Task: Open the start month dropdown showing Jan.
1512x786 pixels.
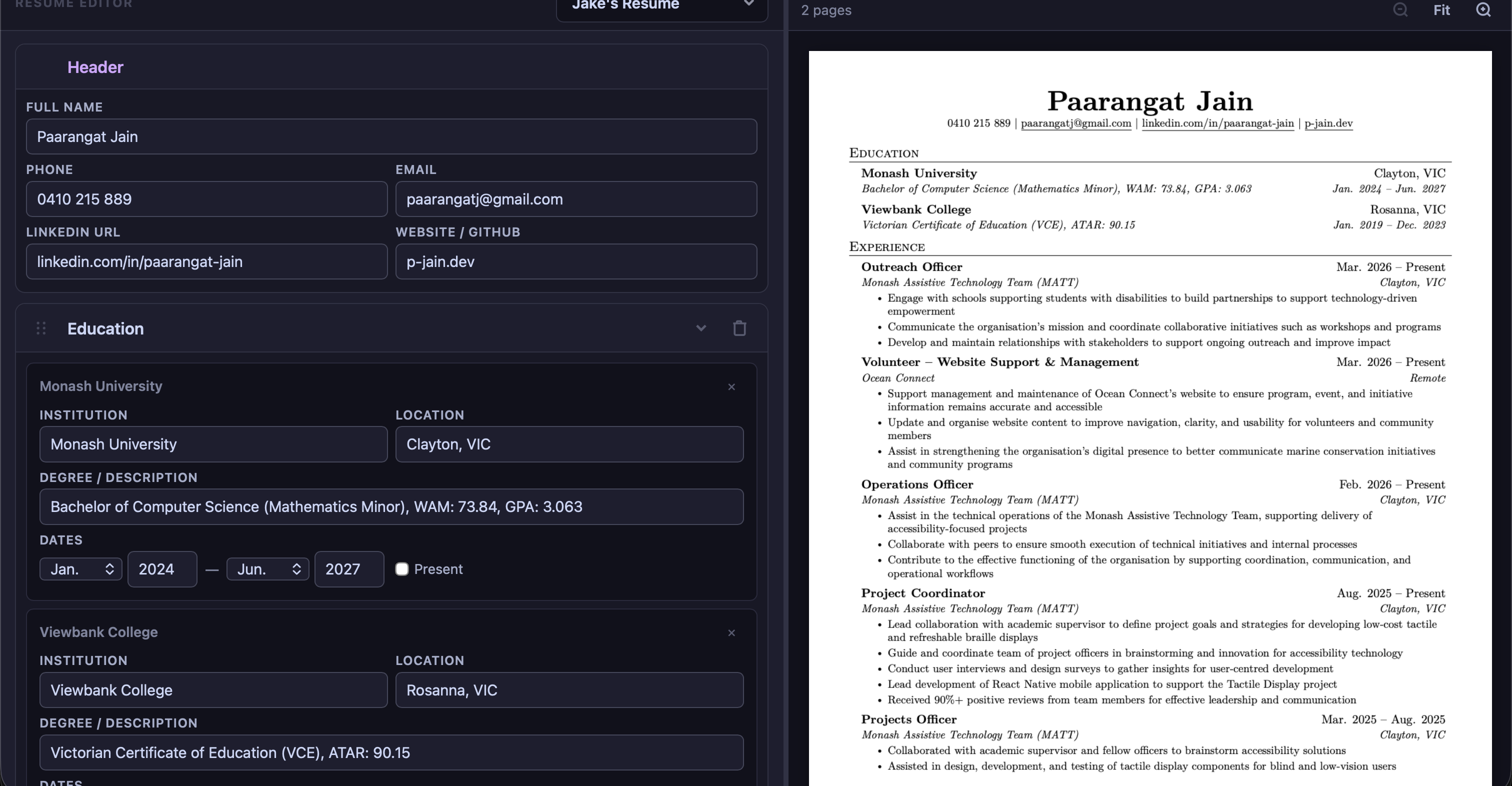Action: 80,569
